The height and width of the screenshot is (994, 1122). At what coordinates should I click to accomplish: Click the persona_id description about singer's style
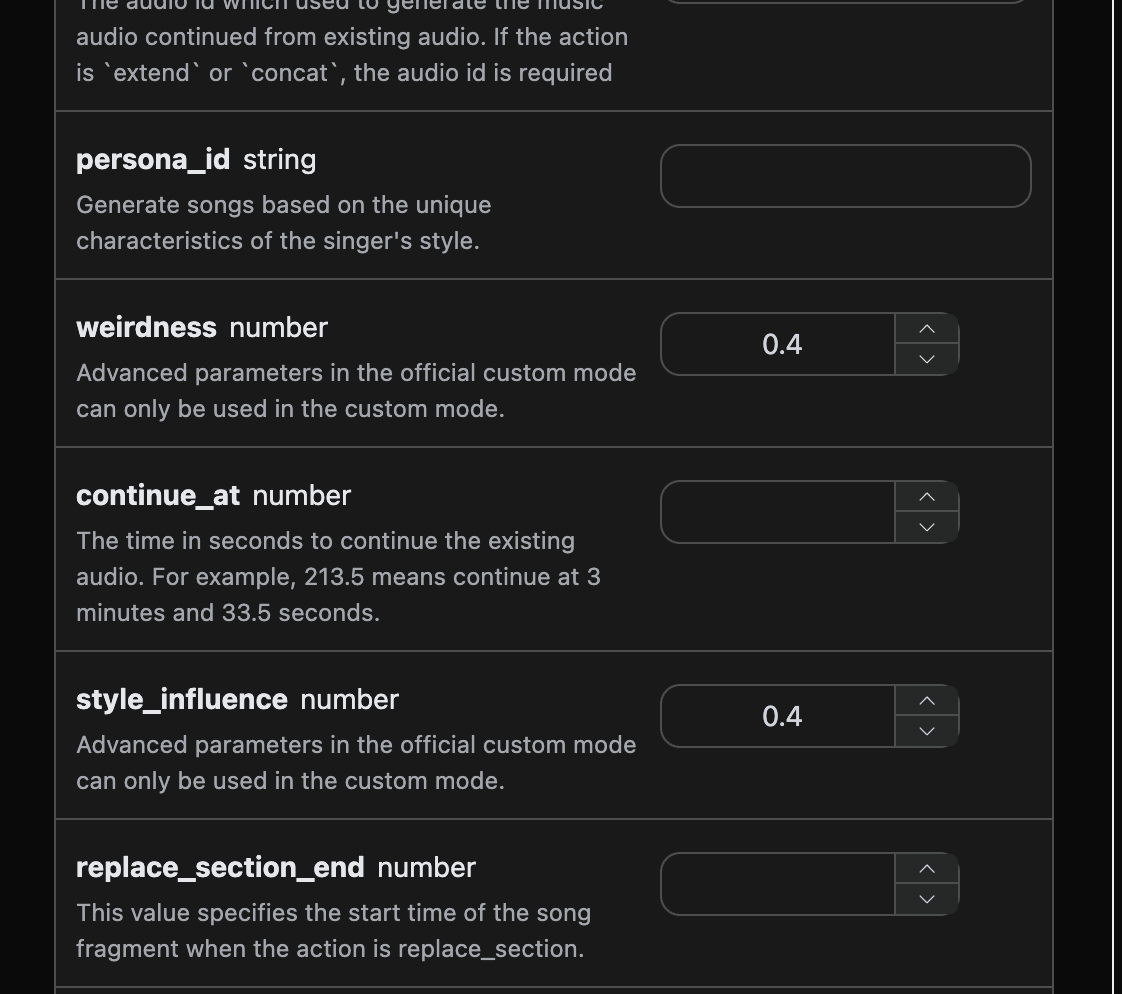tap(283, 223)
